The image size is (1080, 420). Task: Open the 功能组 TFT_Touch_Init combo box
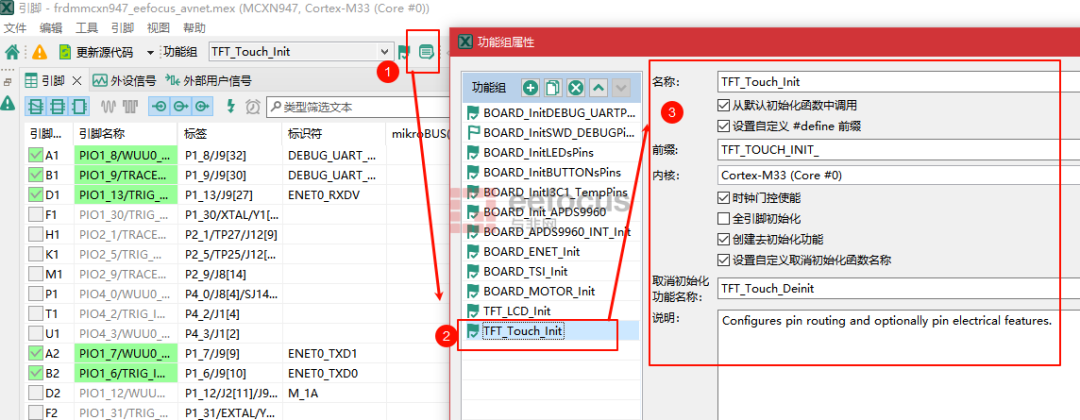[x=301, y=52]
